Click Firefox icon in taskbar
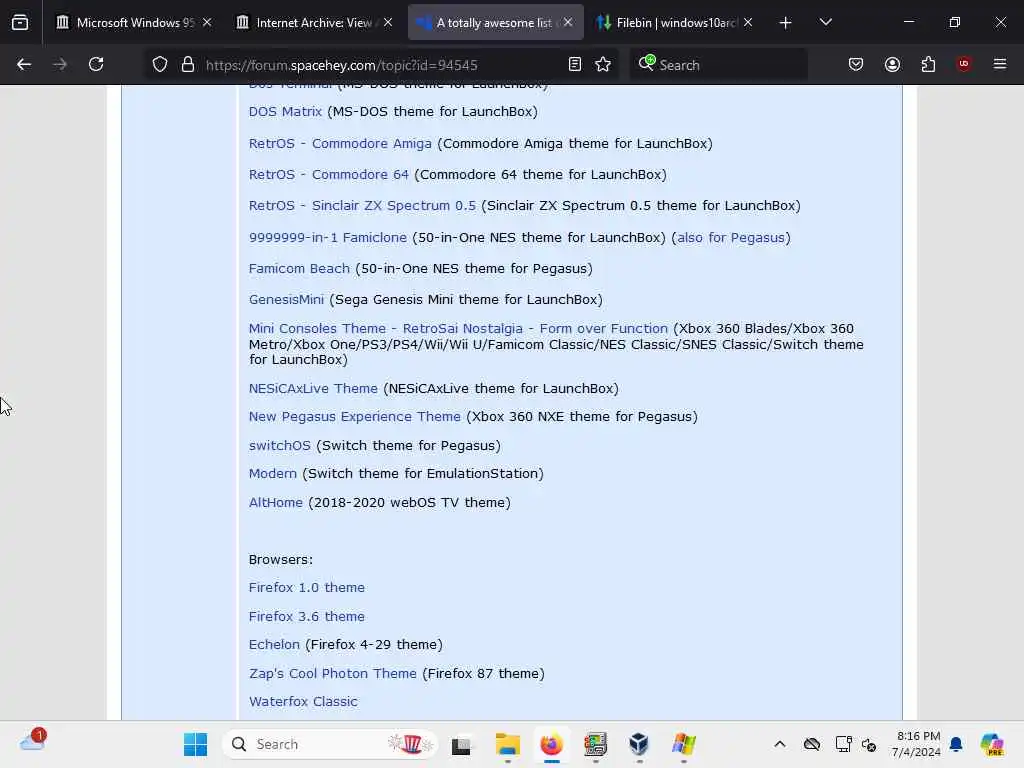The width and height of the screenshot is (1024, 768). 551,744
